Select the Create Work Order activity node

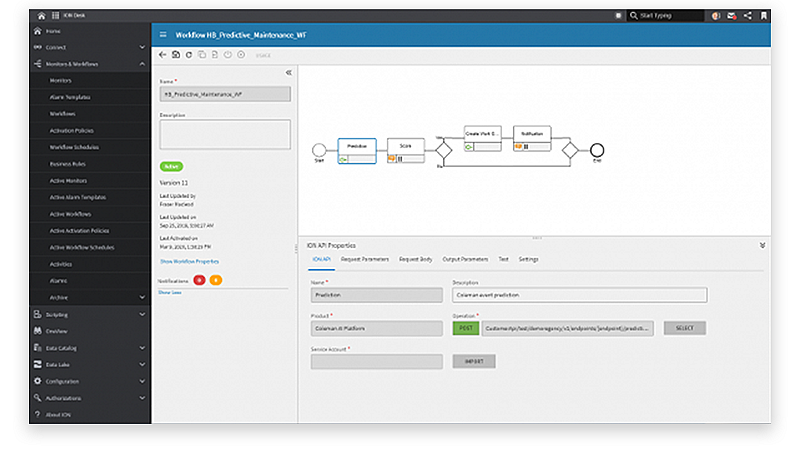click(x=483, y=139)
